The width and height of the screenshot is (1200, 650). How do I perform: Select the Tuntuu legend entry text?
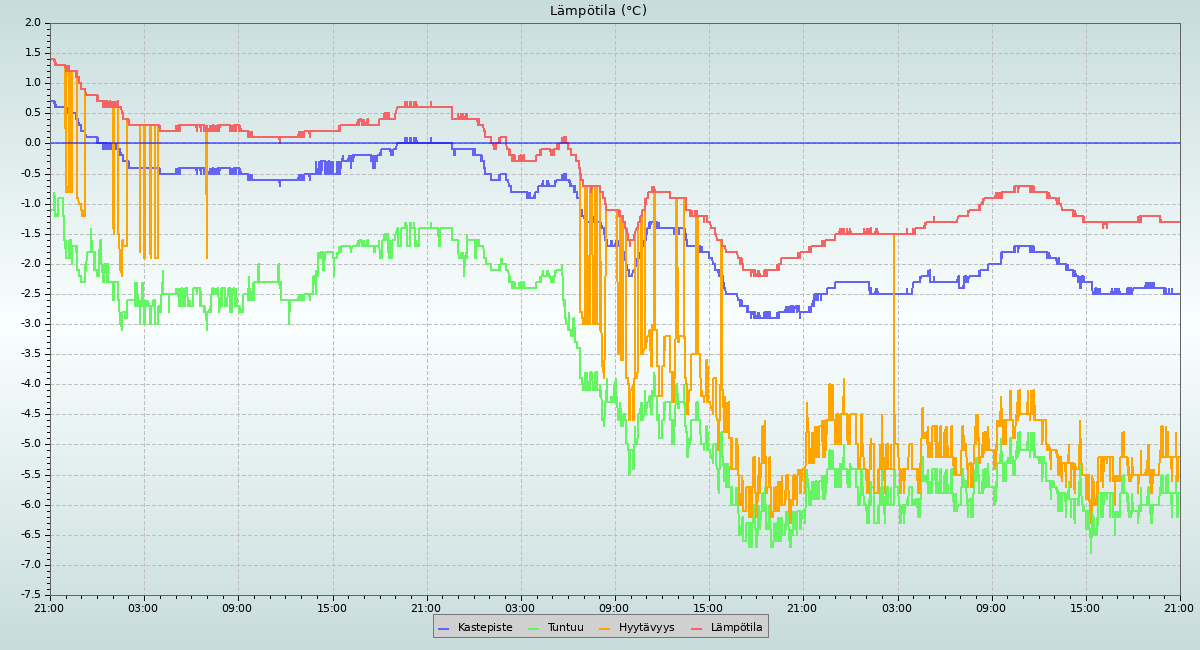(565, 628)
